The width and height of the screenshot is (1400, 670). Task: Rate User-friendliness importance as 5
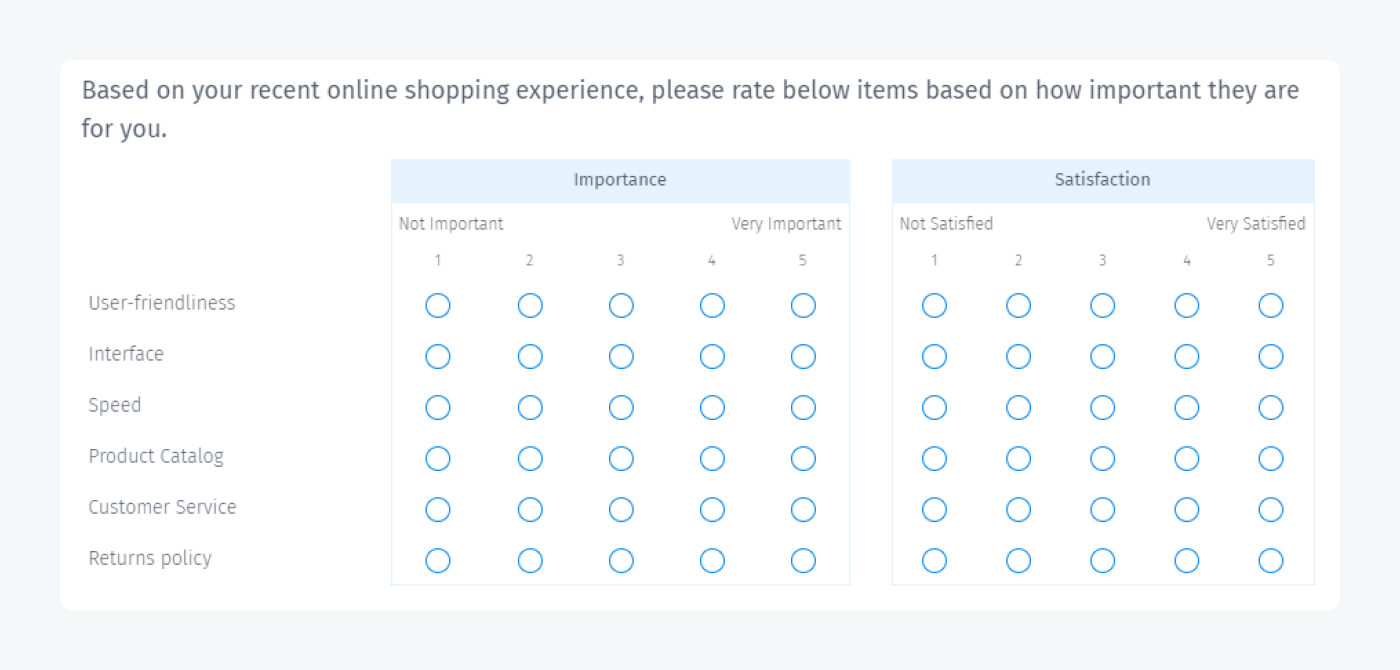click(803, 305)
